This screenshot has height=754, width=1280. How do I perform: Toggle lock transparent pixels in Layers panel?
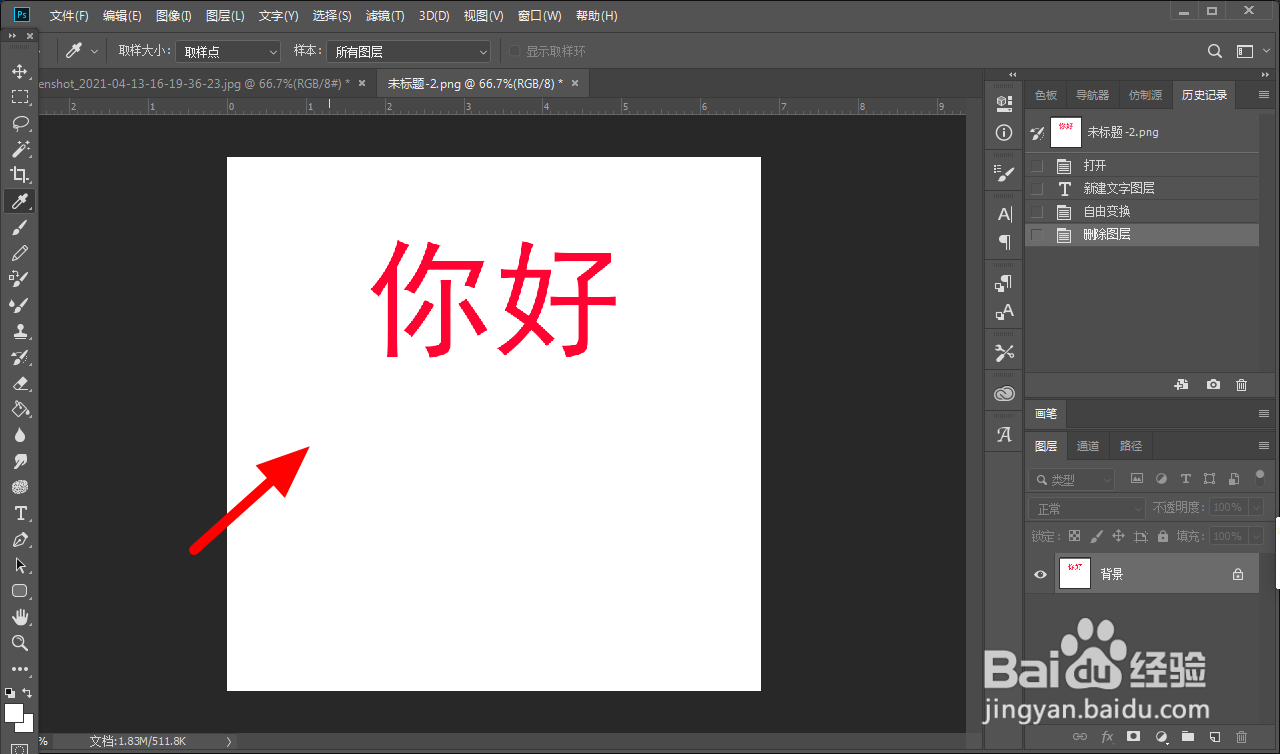tap(1074, 535)
